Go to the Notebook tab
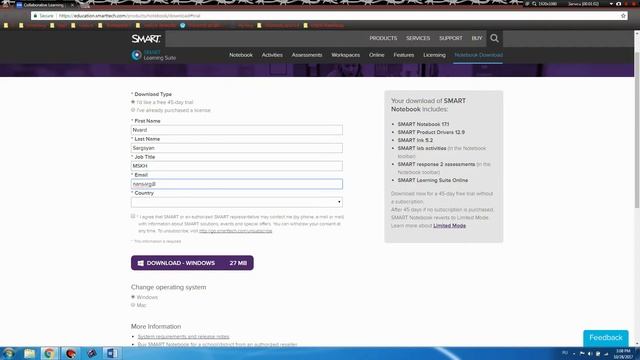Image resolution: width=640 pixels, height=360 pixels. click(241, 55)
